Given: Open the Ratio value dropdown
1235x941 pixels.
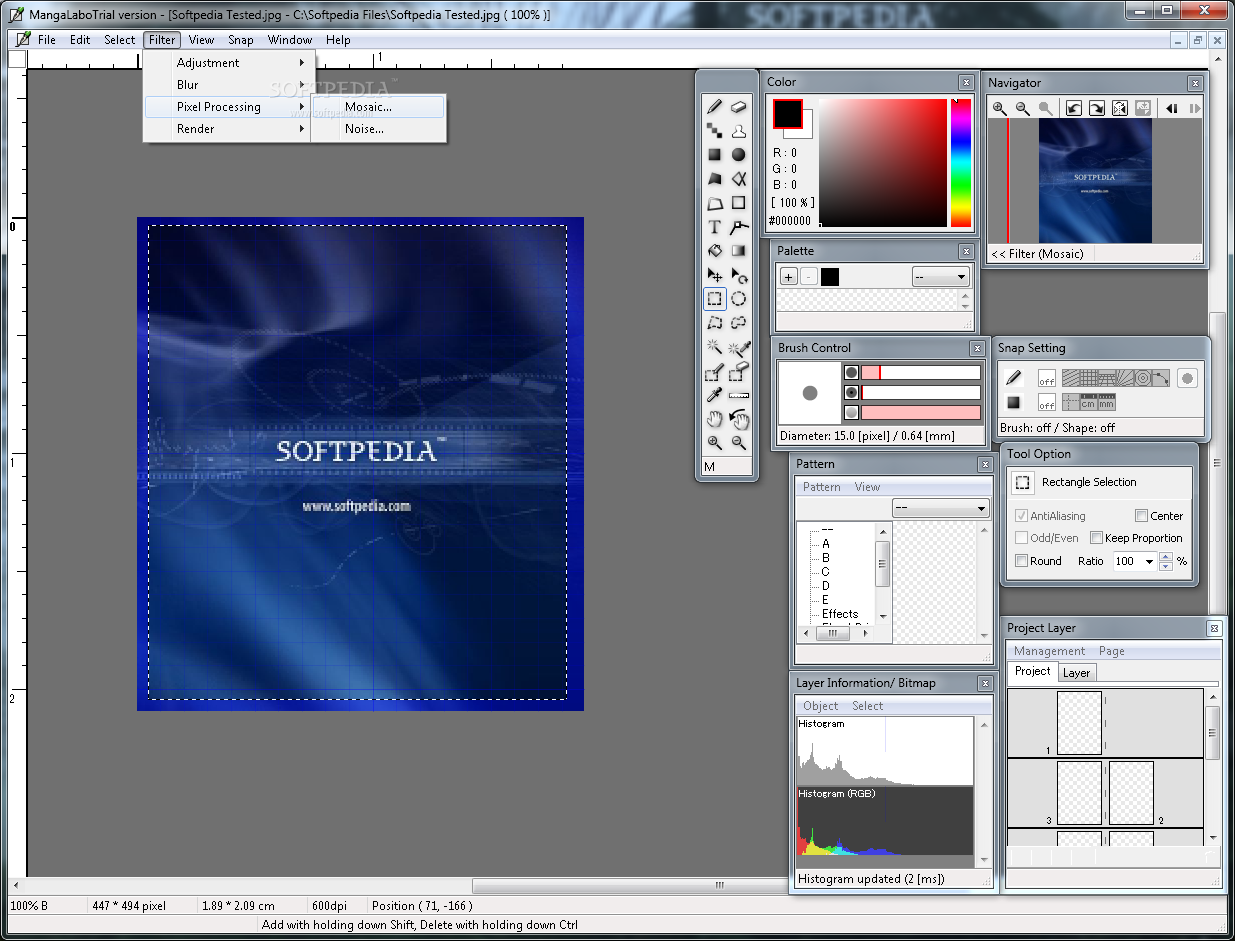Looking at the screenshot, I should click(1149, 562).
